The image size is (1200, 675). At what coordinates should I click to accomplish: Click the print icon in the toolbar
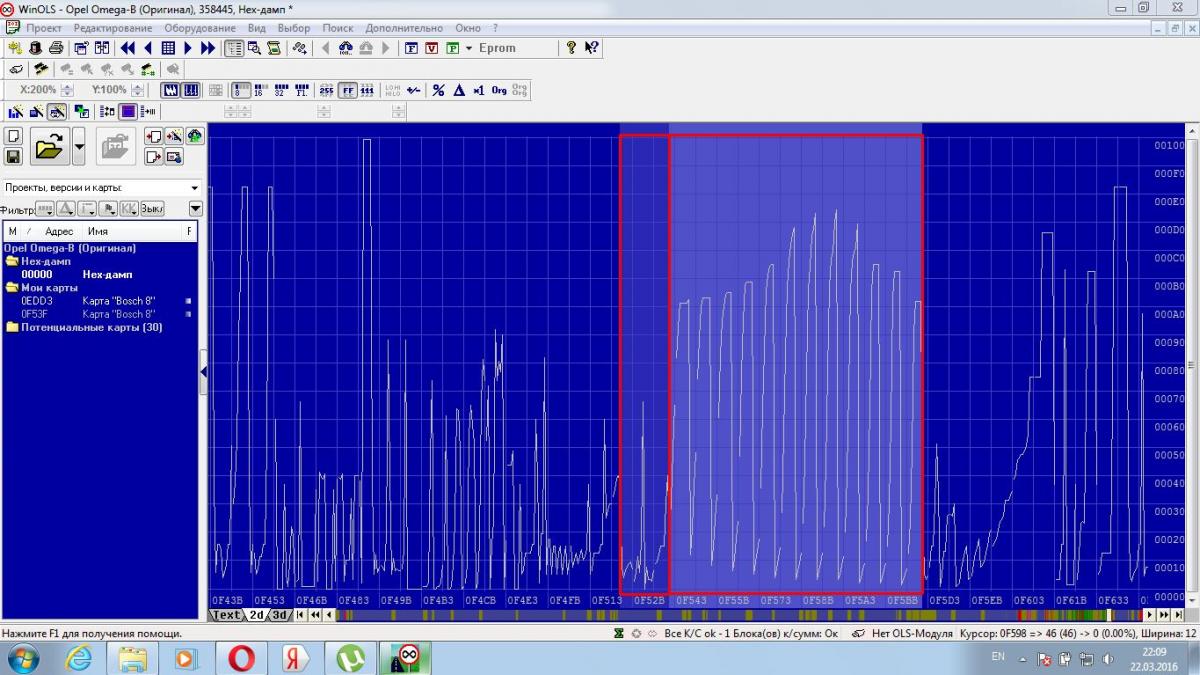pos(56,48)
